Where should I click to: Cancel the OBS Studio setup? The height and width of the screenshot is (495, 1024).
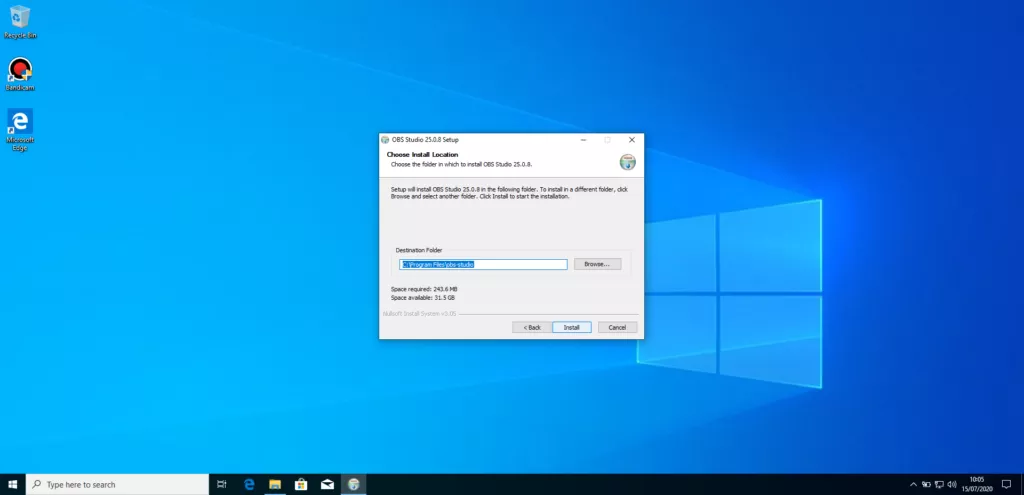617,327
